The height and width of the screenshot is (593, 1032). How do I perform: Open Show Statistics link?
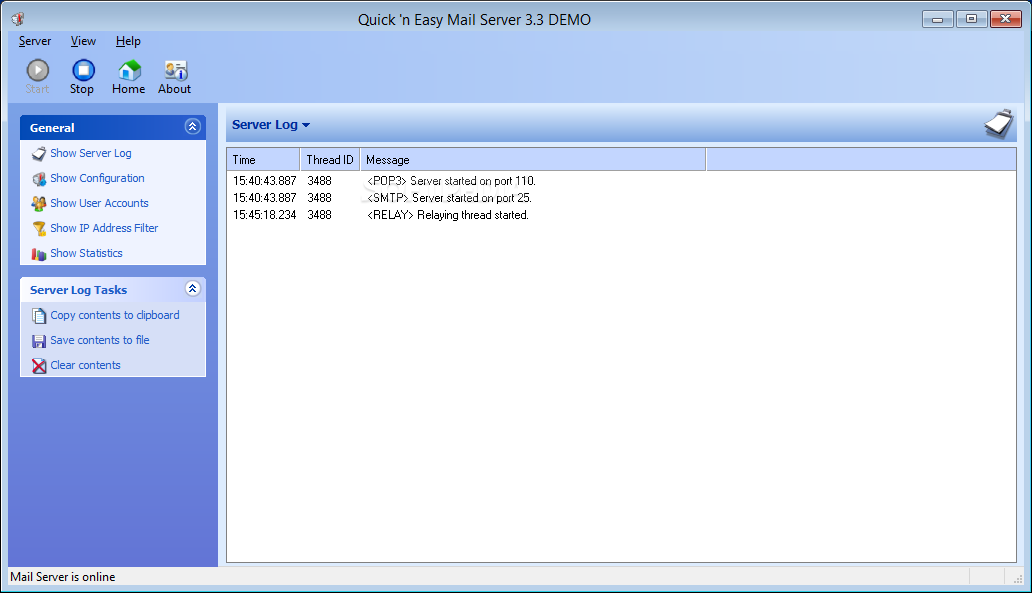coord(86,253)
